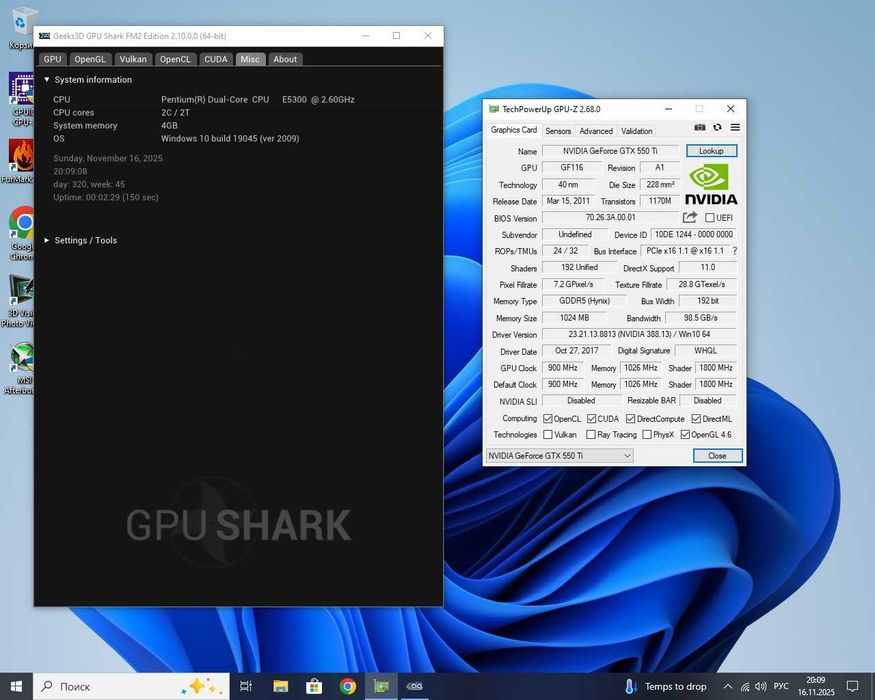Screen dimensions: 875x700
Task: Open Task View on the taskbar
Action: pos(246,686)
